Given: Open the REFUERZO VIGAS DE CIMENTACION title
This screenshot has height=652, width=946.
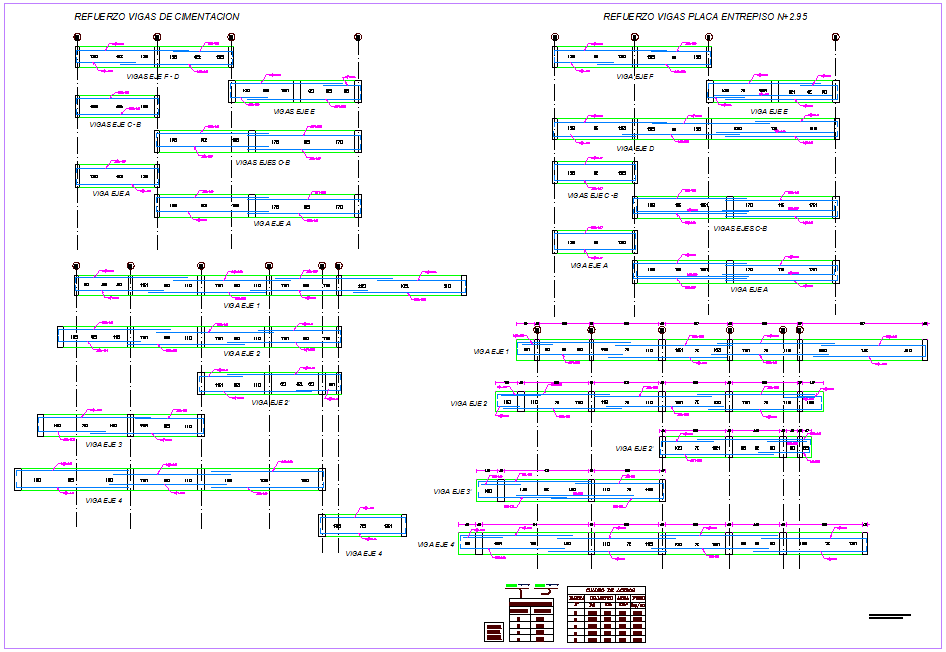Looking at the screenshot, I should click(155, 15).
